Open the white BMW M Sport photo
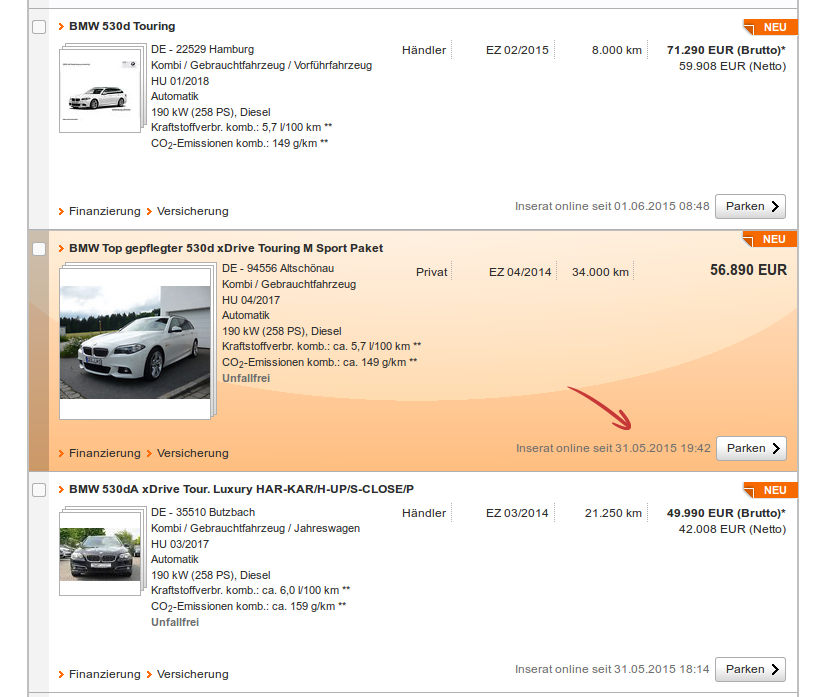This screenshot has height=697, width=819. (134, 340)
